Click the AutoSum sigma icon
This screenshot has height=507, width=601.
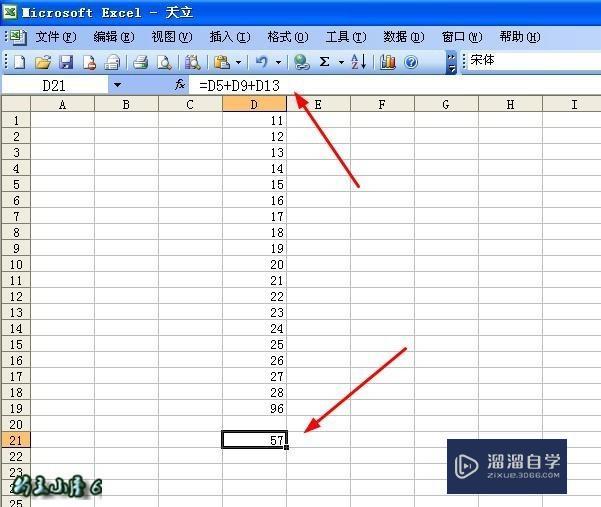pos(325,62)
